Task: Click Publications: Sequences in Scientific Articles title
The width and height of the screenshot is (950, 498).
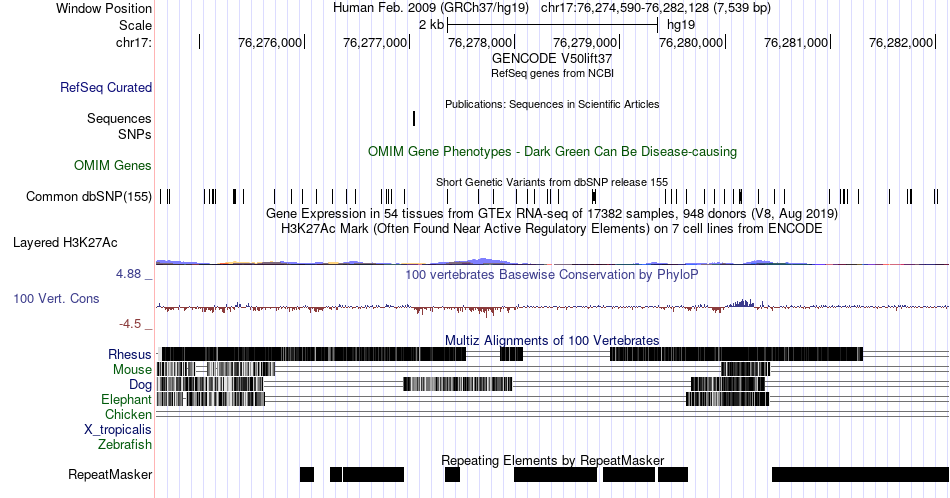Action: tap(552, 104)
